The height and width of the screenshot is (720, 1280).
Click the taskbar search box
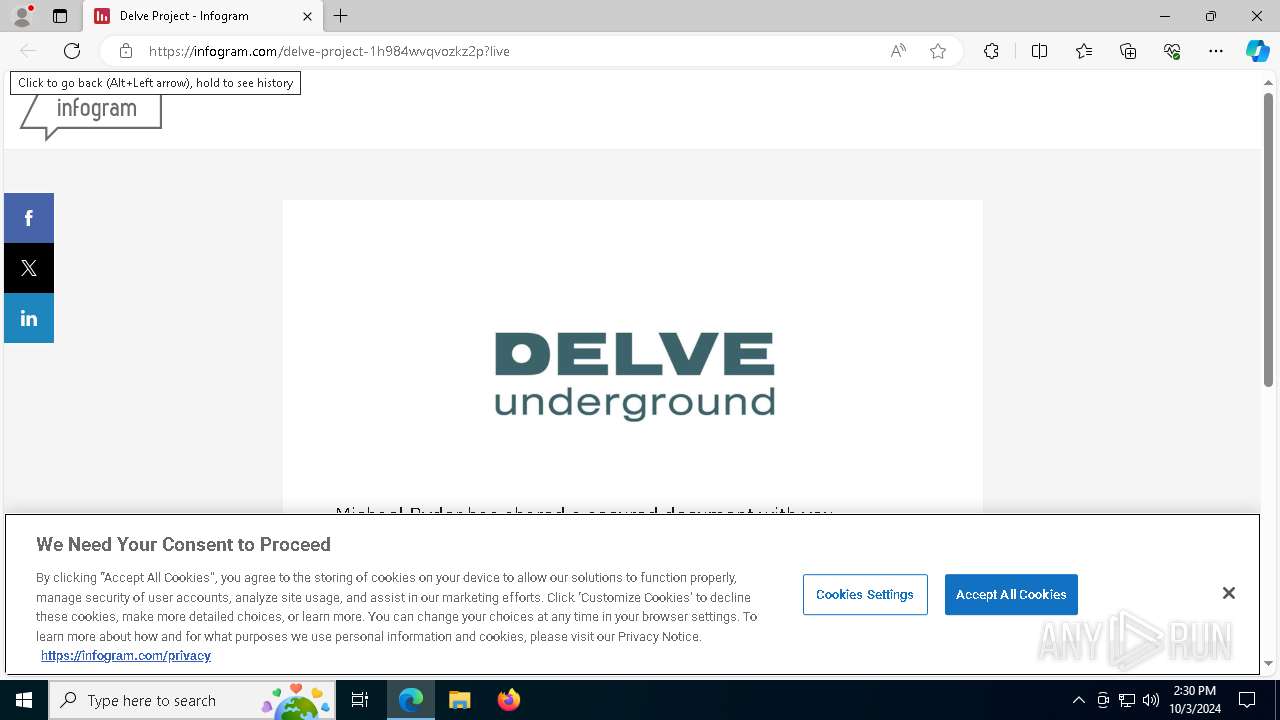192,700
